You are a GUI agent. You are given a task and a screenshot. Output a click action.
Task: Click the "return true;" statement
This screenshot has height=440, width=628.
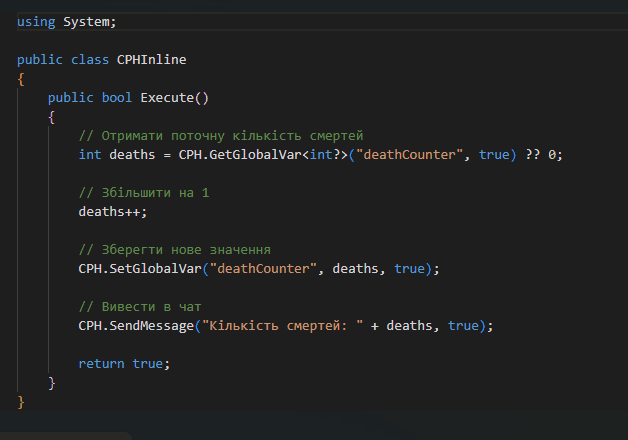pos(124,364)
